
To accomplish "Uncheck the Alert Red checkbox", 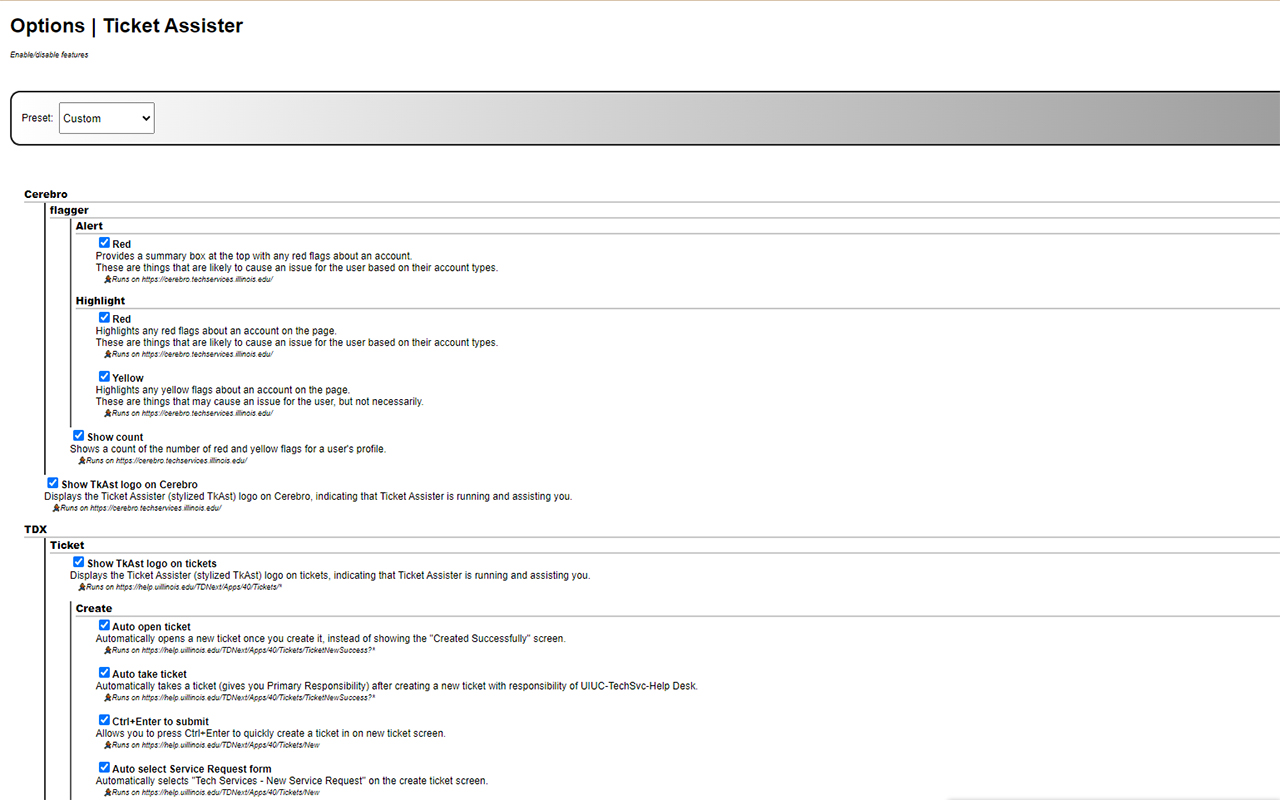I will (x=104, y=243).
